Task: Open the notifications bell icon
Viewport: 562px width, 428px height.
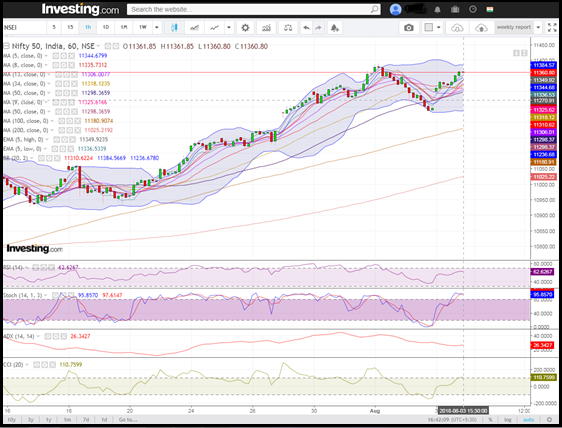Action: [x=437, y=9]
